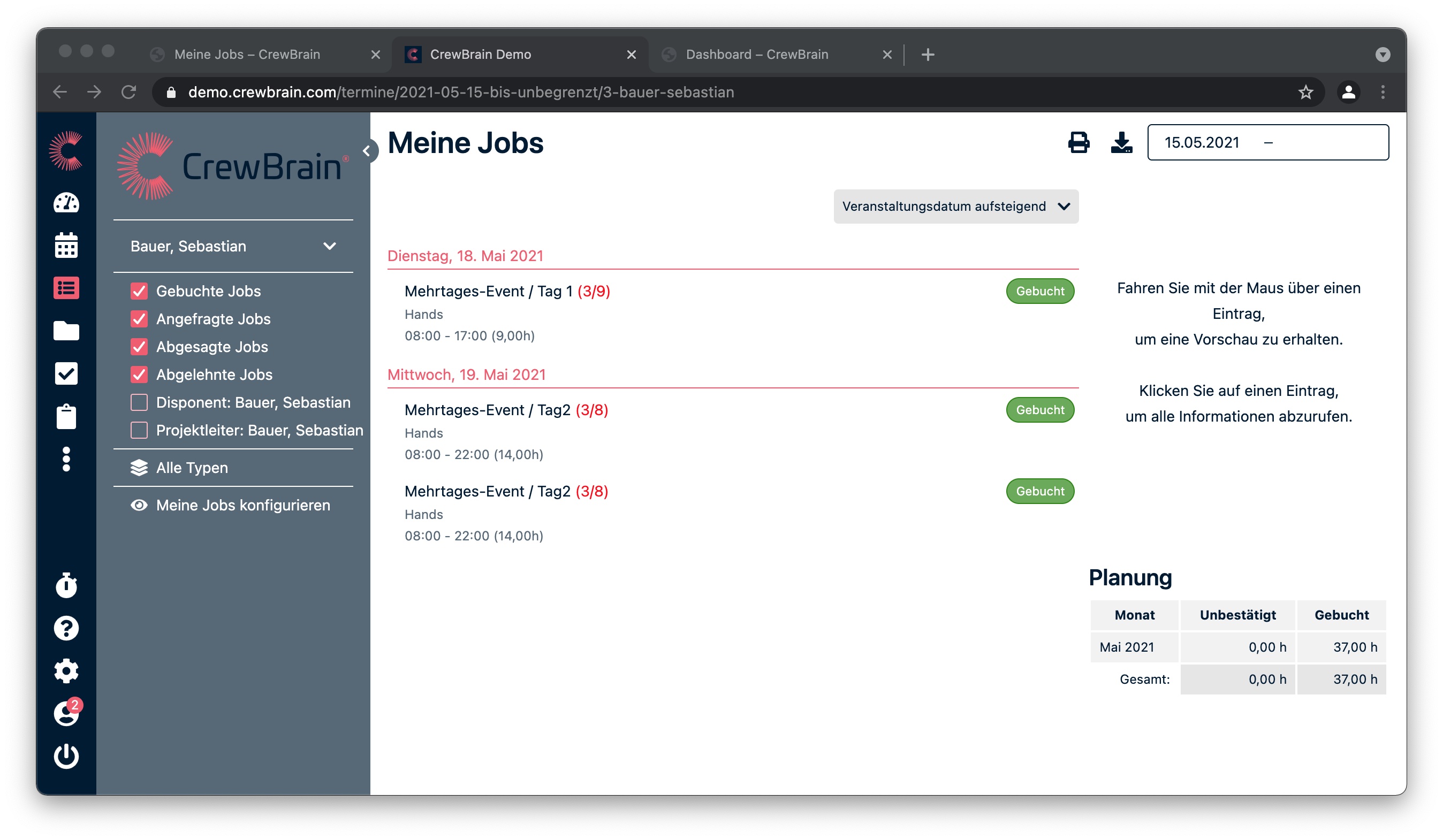Click the print icon beside Meine Jobs
Image resolution: width=1443 pixels, height=840 pixels.
[x=1079, y=142]
